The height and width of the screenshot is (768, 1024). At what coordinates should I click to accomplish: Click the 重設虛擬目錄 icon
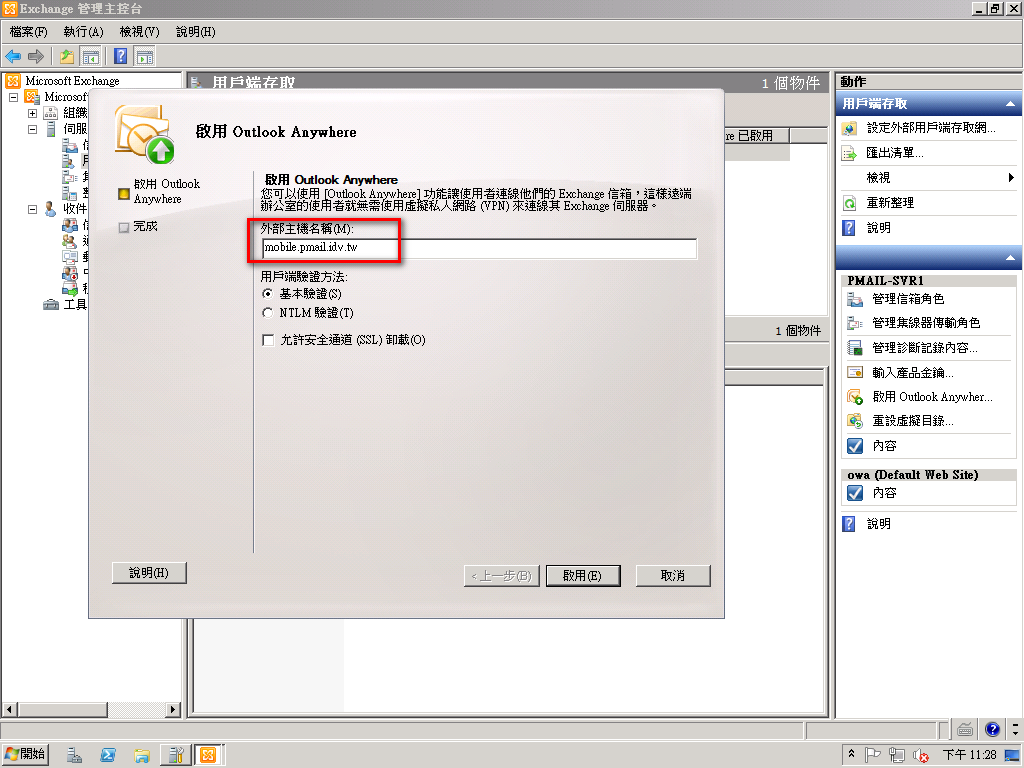tap(855, 421)
